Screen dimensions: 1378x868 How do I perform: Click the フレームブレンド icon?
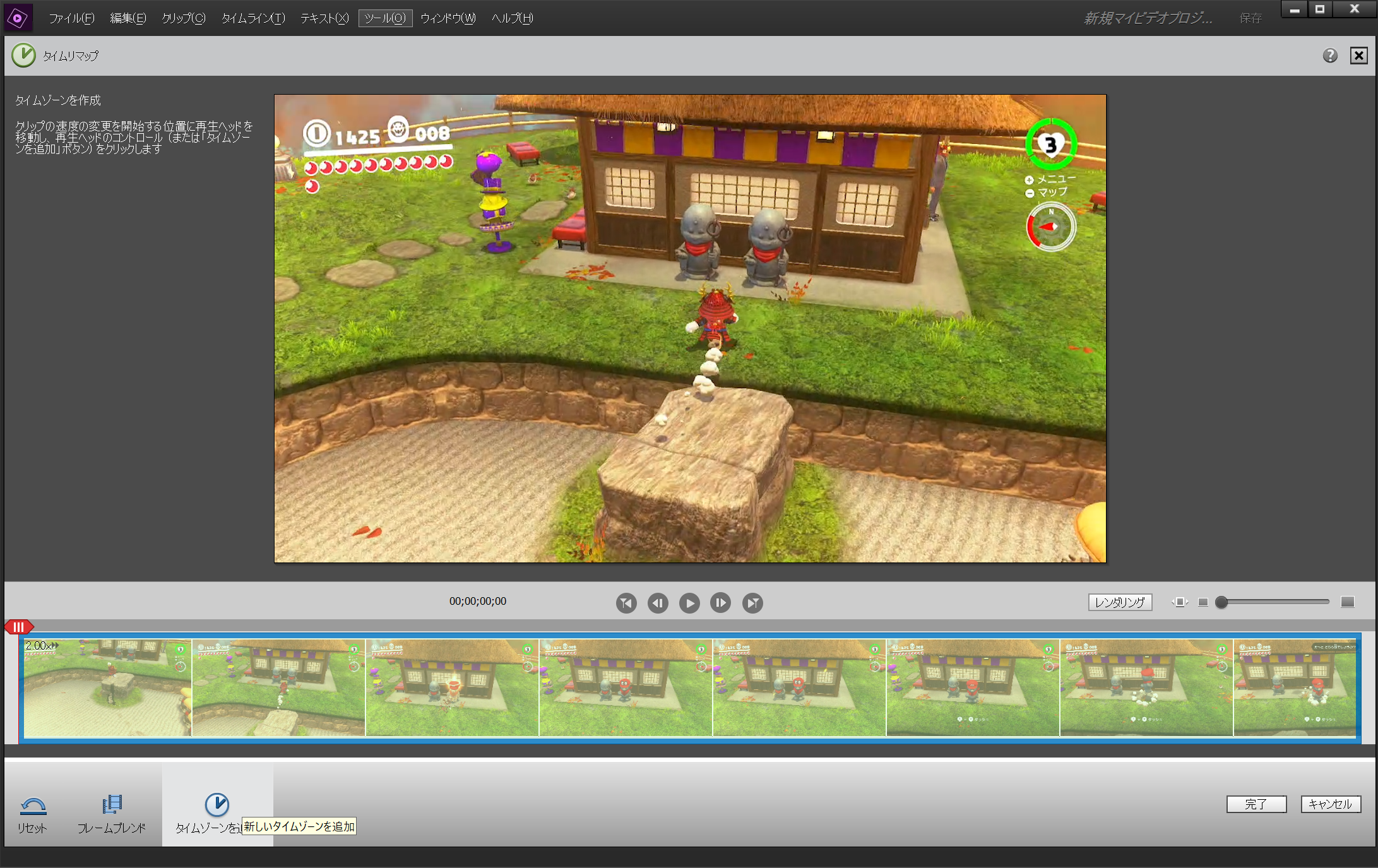tap(112, 804)
